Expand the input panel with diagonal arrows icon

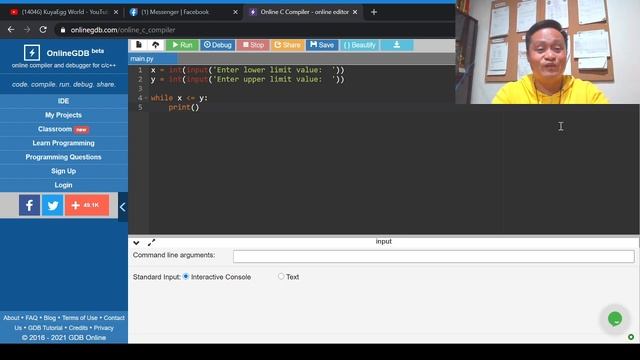click(151, 242)
